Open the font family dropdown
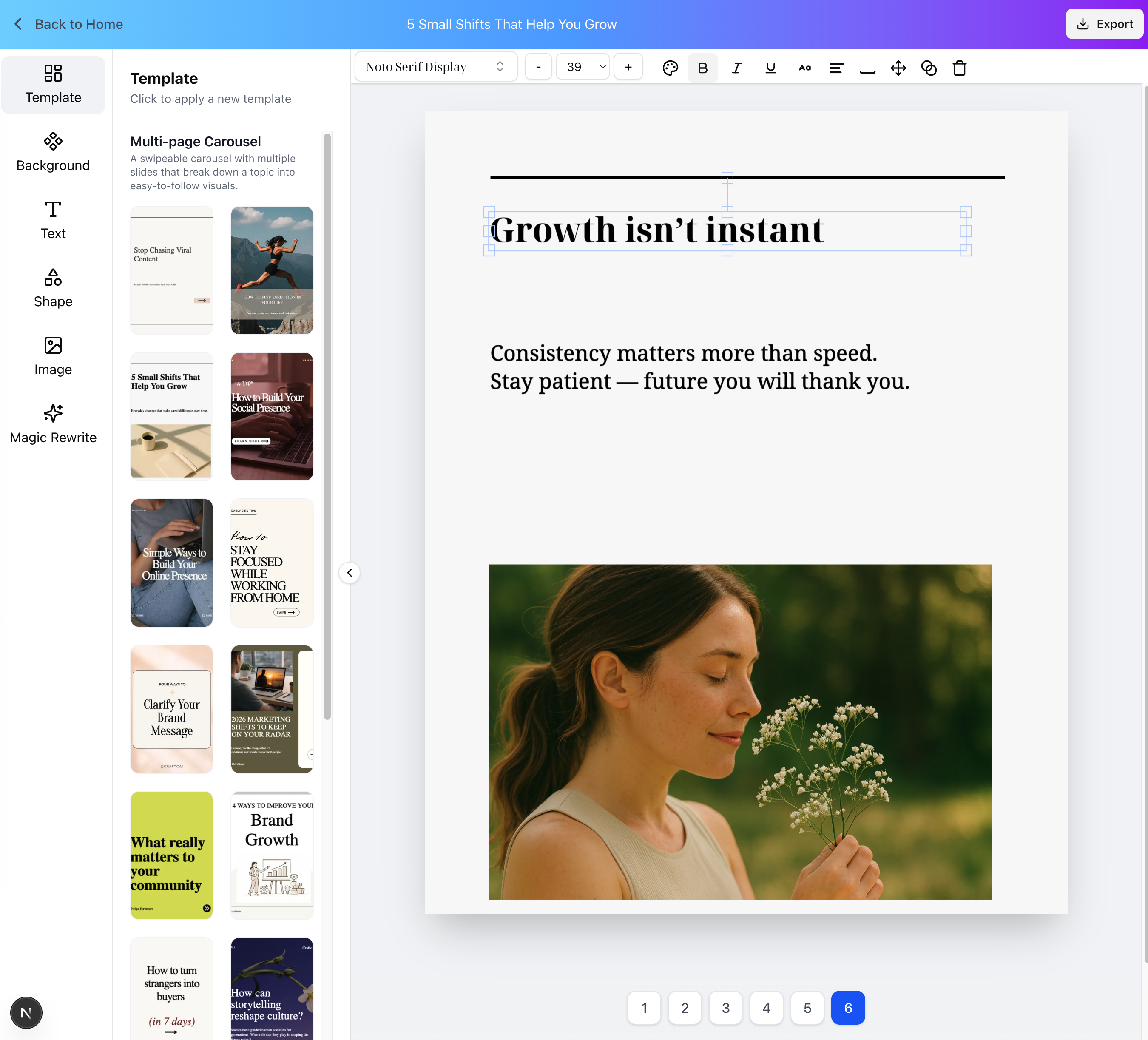 tap(436, 66)
